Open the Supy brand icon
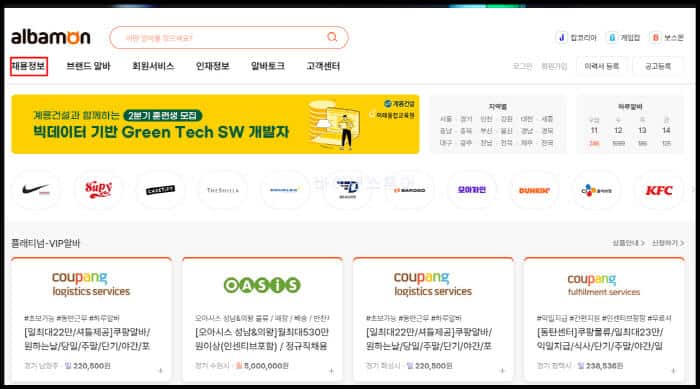Image resolution: width=700 pixels, height=389 pixels. pos(98,190)
